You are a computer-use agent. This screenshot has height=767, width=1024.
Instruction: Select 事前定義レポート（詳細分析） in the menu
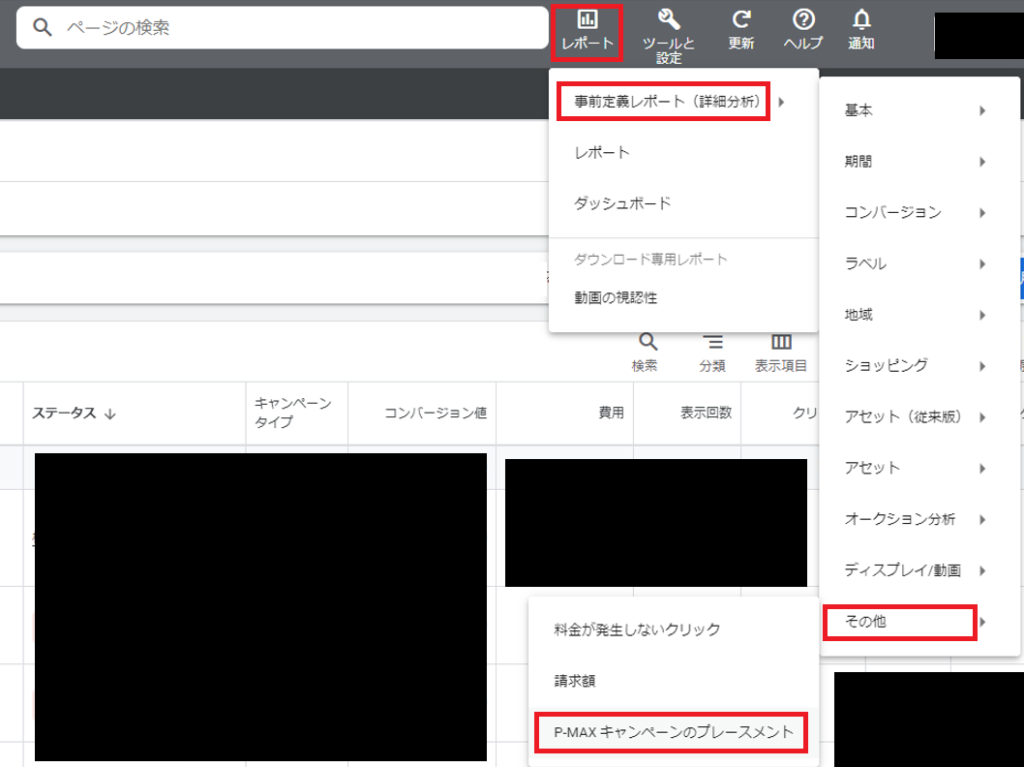663,101
